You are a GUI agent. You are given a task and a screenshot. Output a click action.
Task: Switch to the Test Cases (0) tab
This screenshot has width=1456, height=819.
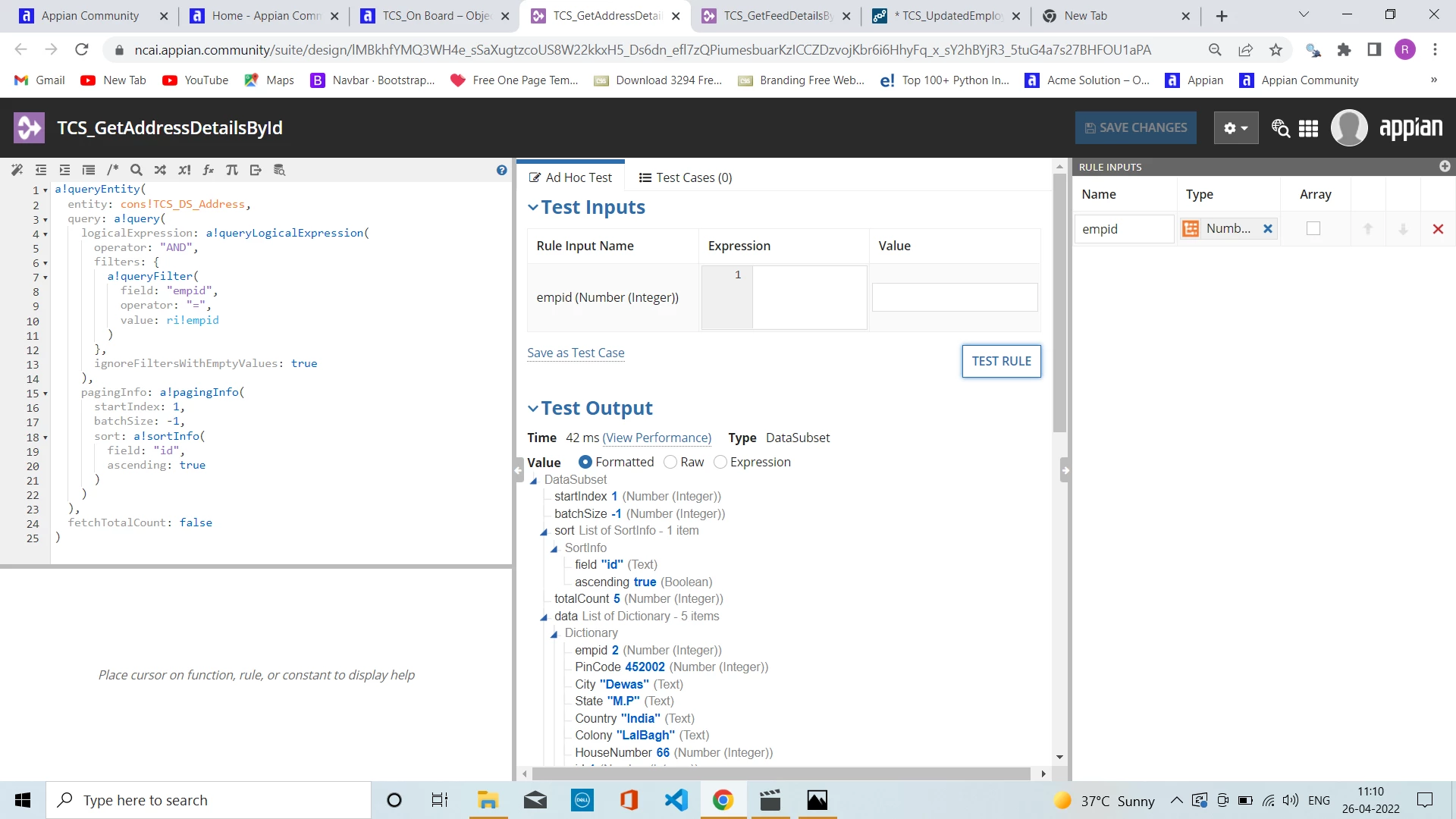[x=686, y=177]
